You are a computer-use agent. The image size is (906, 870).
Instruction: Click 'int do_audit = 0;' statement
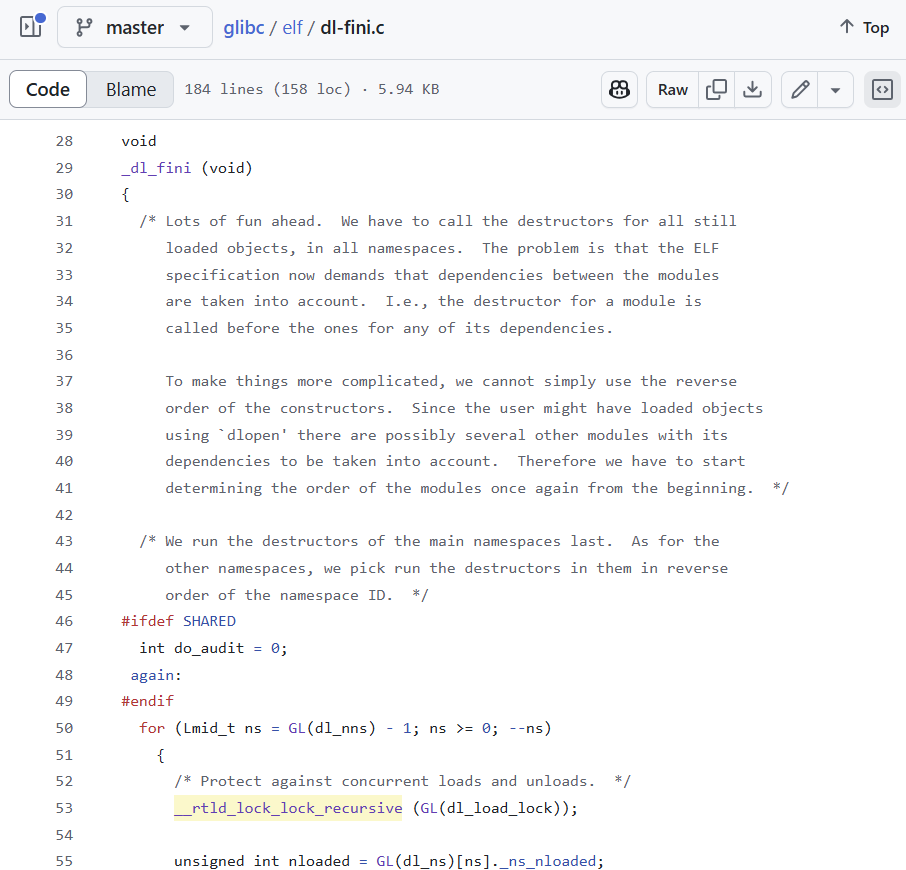coord(213,648)
